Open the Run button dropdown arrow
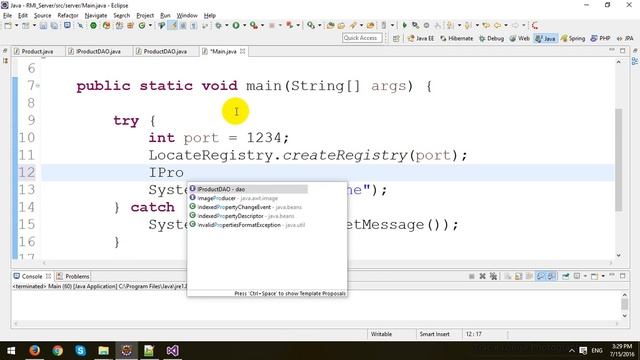 click(245, 25)
